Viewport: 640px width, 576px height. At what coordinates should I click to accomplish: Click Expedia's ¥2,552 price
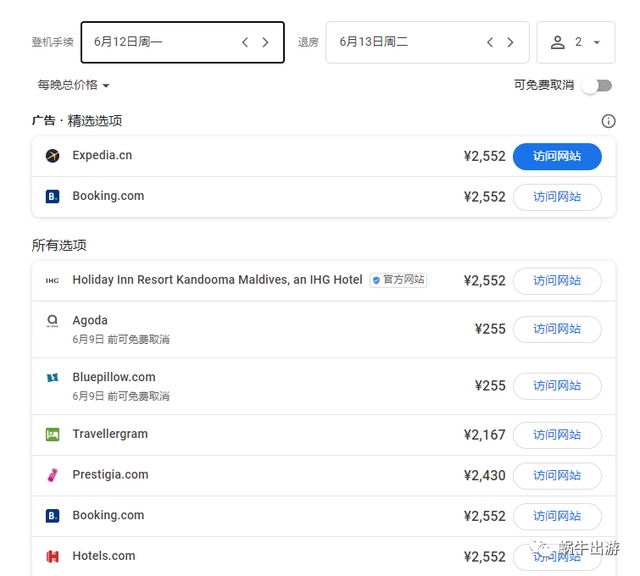click(x=484, y=156)
